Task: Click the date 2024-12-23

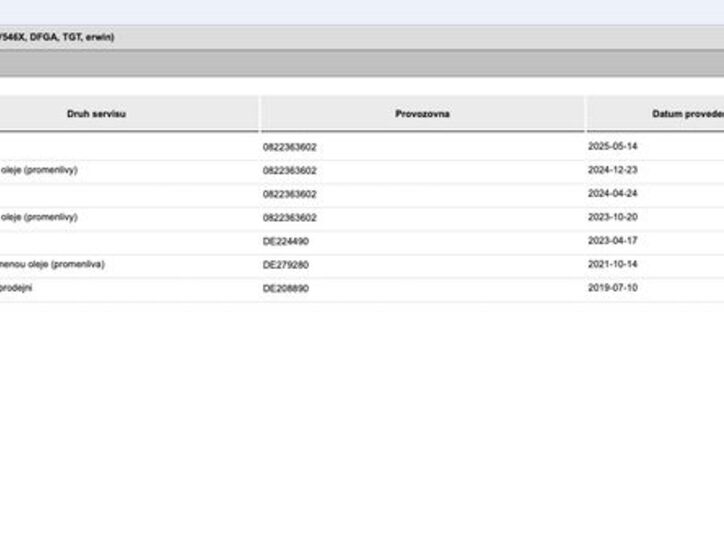Action: coord(612,170)
